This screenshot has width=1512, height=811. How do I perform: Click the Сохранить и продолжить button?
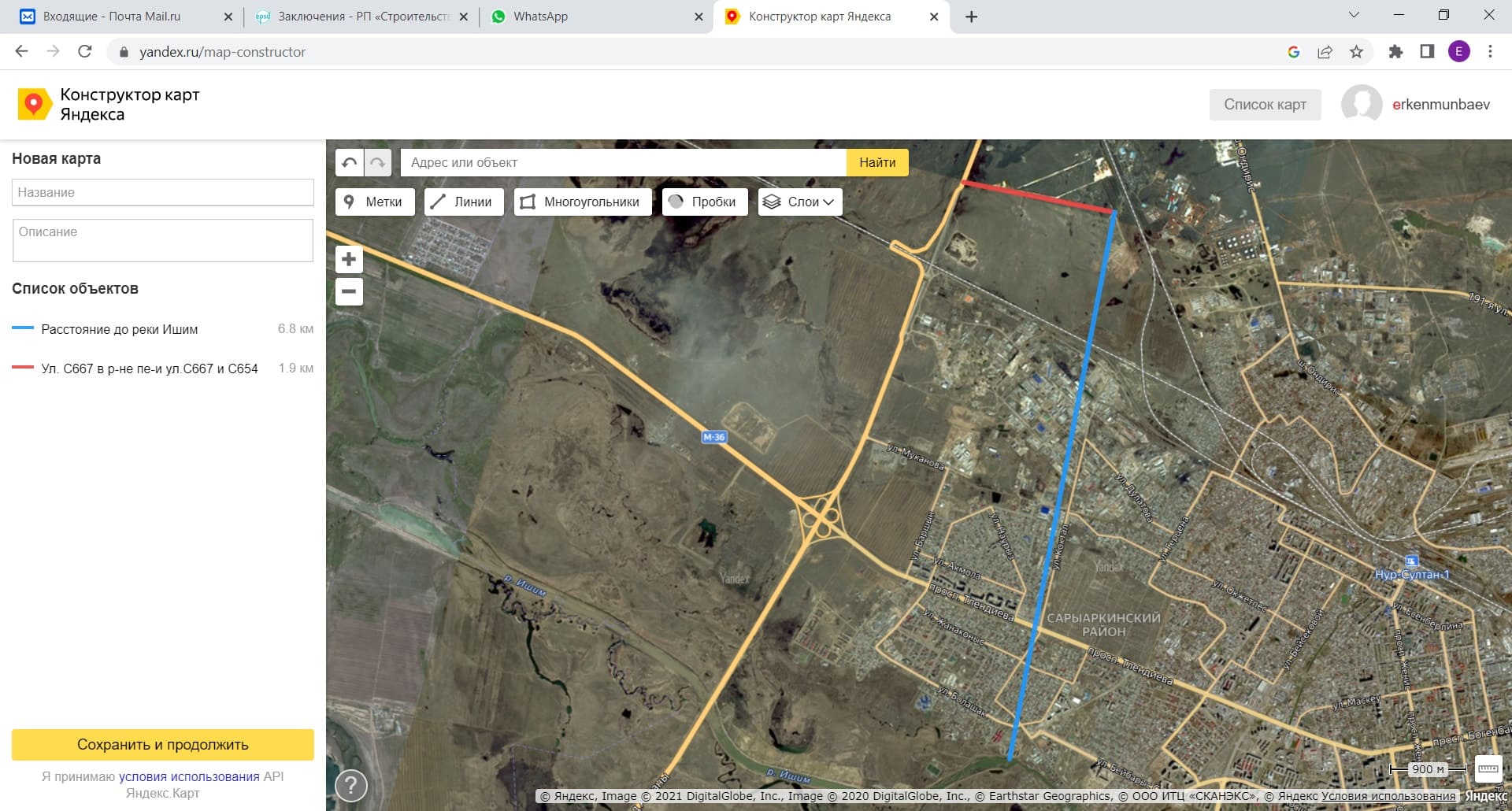[163, 744]
